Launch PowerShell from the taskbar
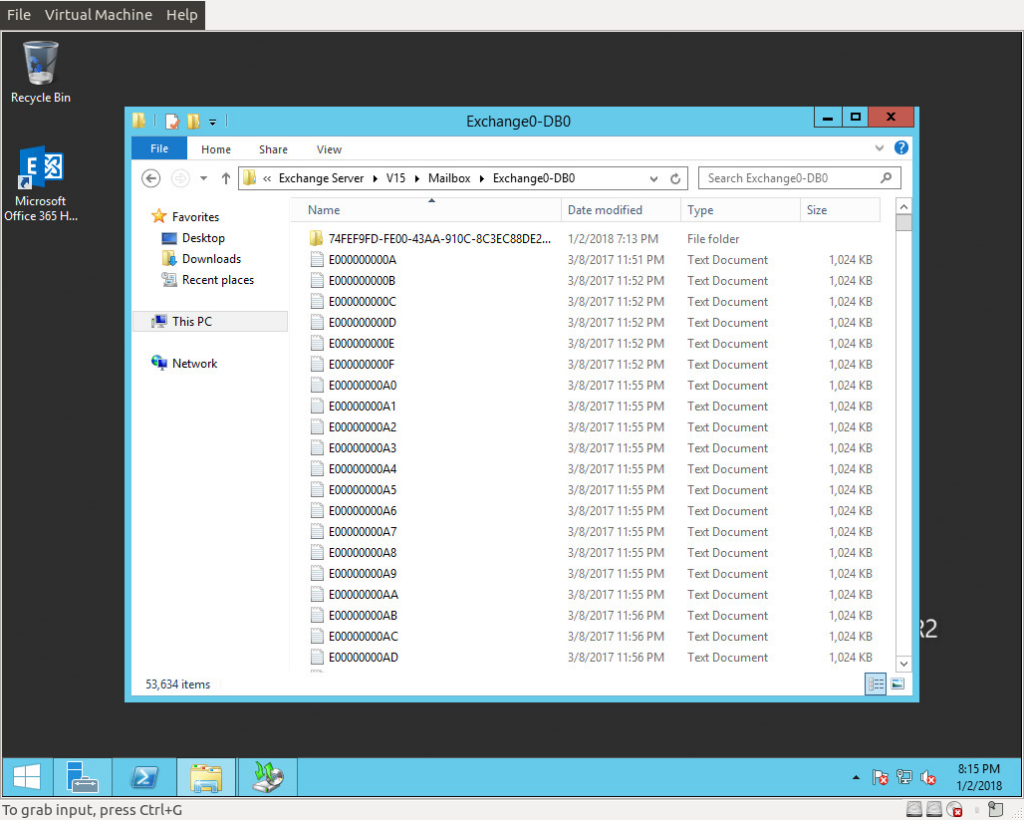Screen dimensions: 1024x820 (144, 777)
